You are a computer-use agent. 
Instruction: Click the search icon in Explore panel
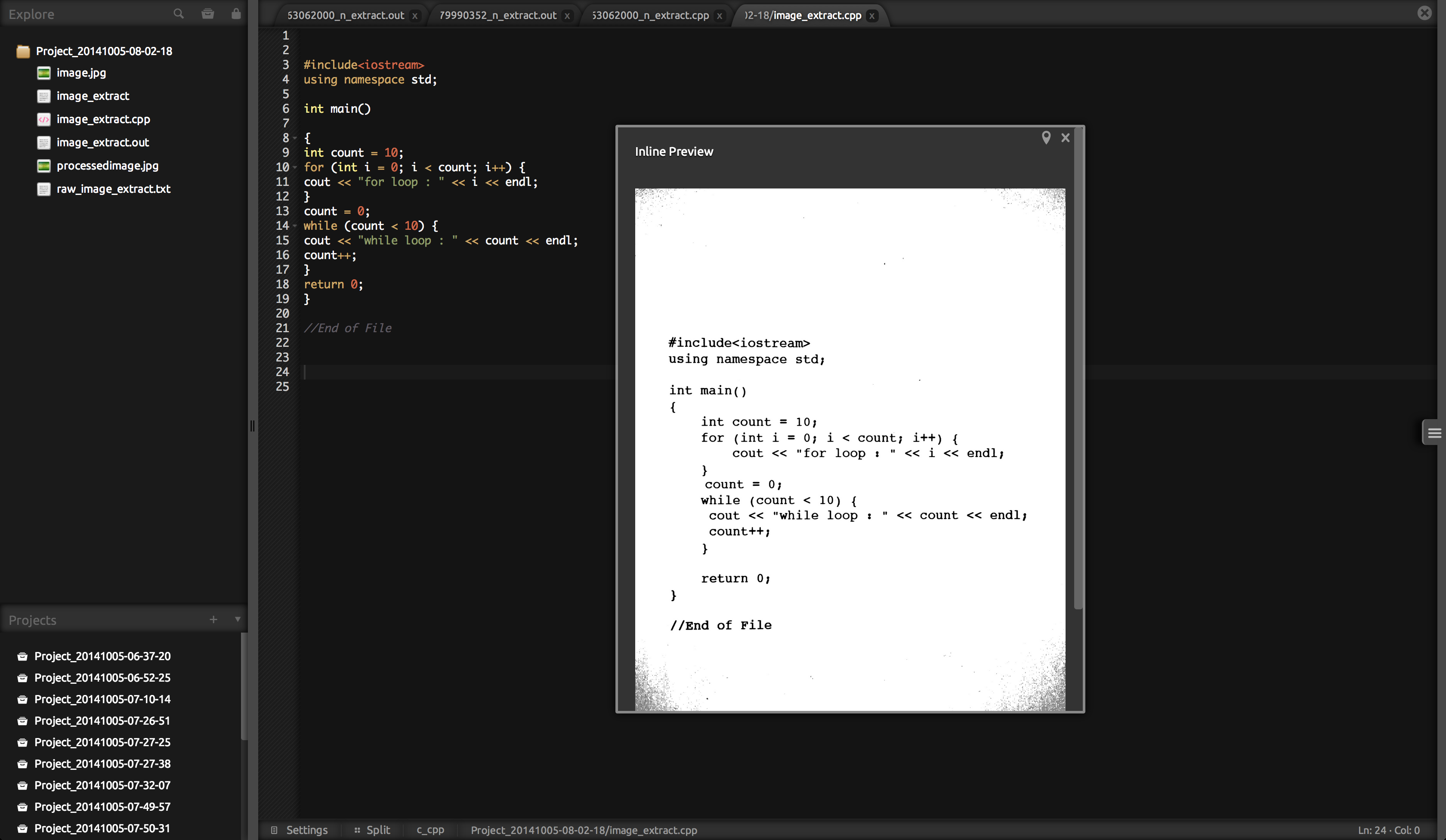[x=179, y=13]
